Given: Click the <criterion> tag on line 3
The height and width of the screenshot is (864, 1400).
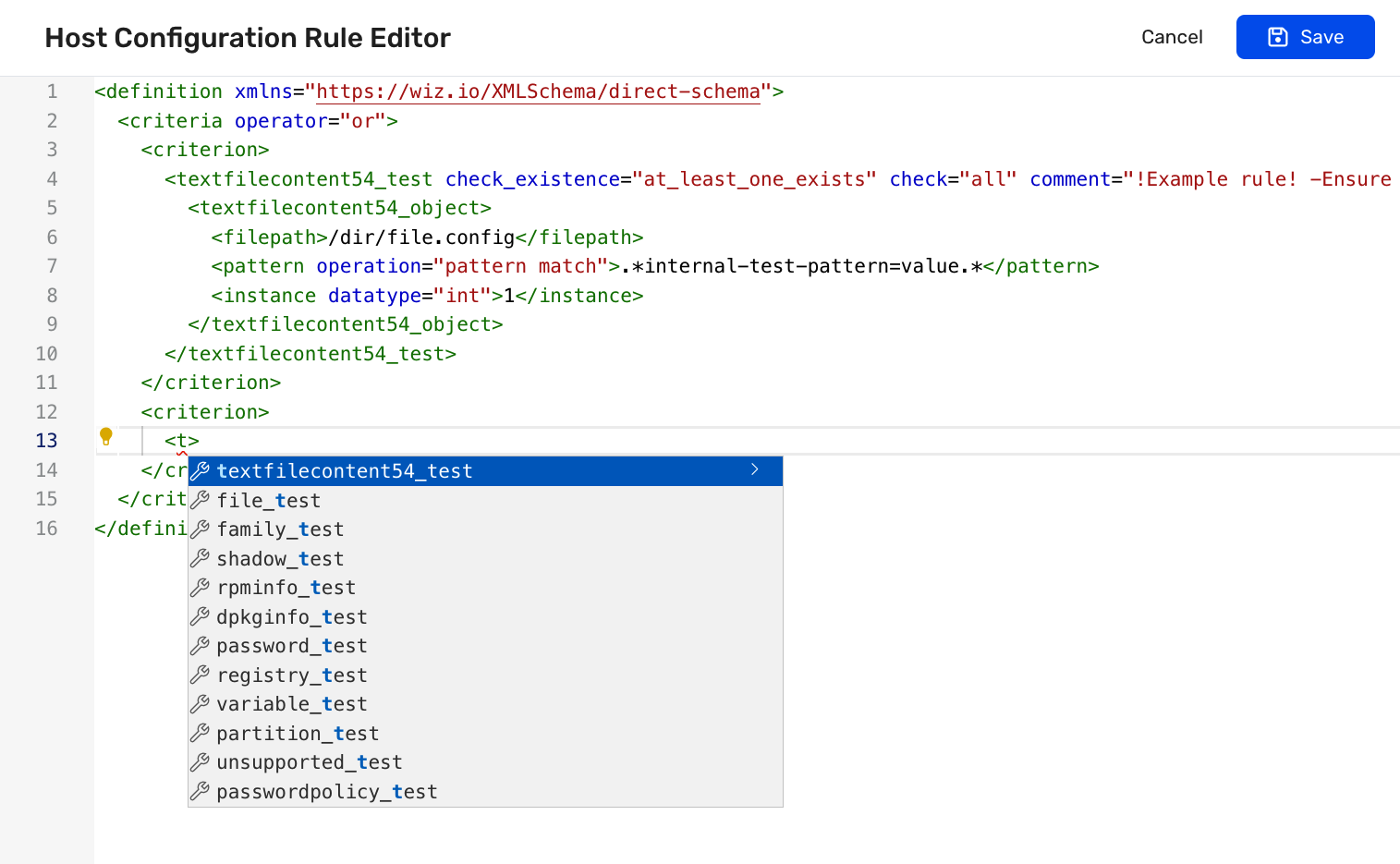Looking at the screenshot, I should click(x=205, y=150).
